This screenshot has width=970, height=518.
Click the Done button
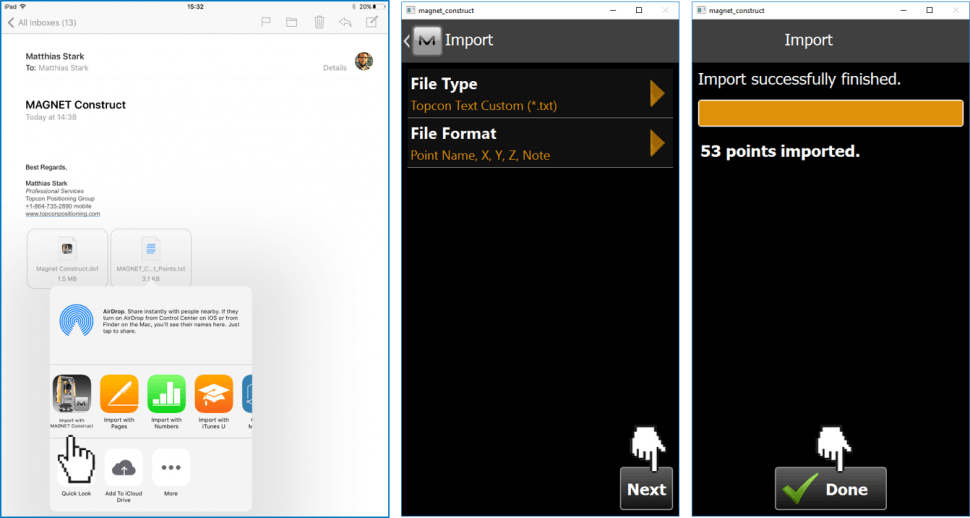pos(830,489)
